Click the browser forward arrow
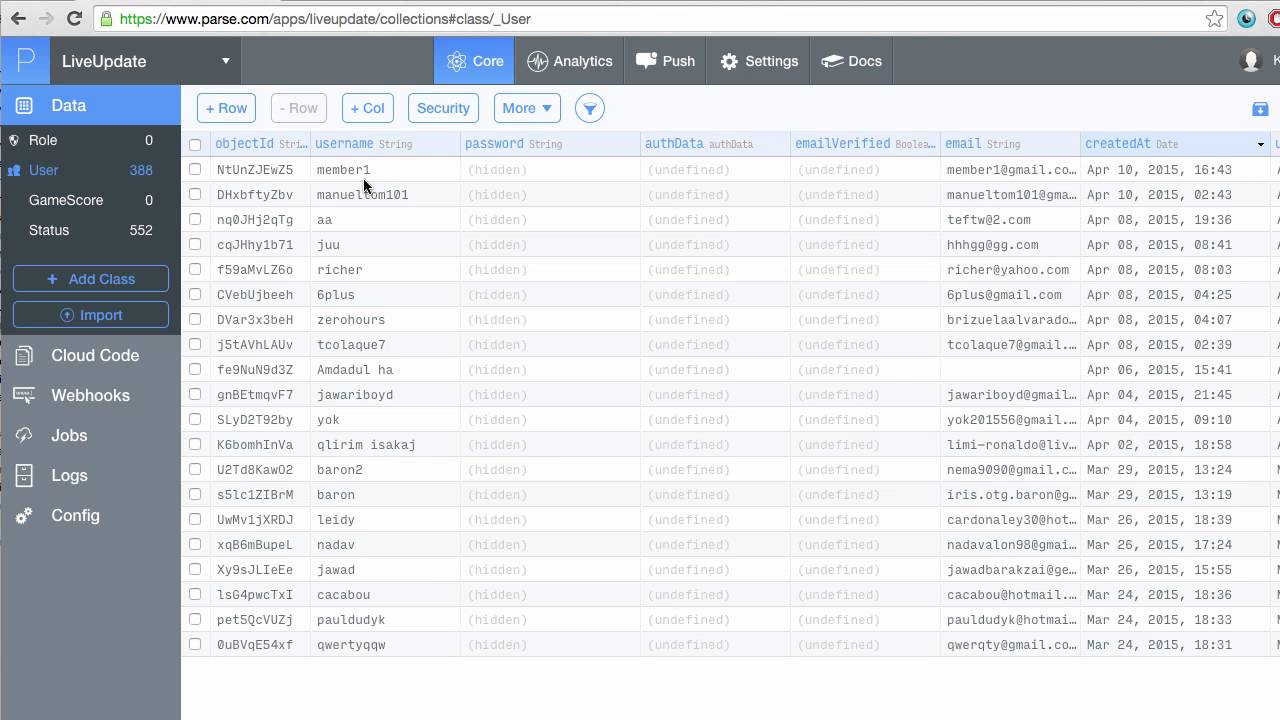The height and width of the screenshot is (720, 1280). coord(46,18)
